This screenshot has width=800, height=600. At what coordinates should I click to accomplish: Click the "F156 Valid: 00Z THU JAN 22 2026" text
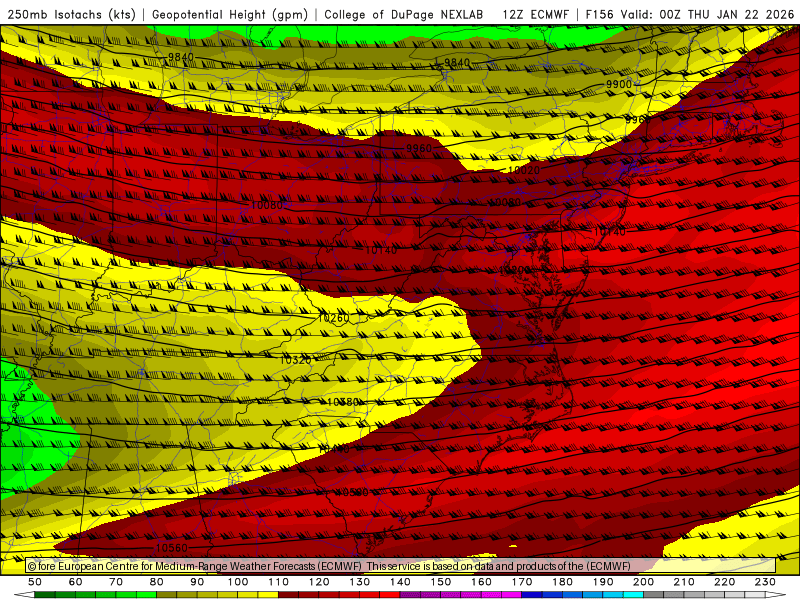coord(690,14)
